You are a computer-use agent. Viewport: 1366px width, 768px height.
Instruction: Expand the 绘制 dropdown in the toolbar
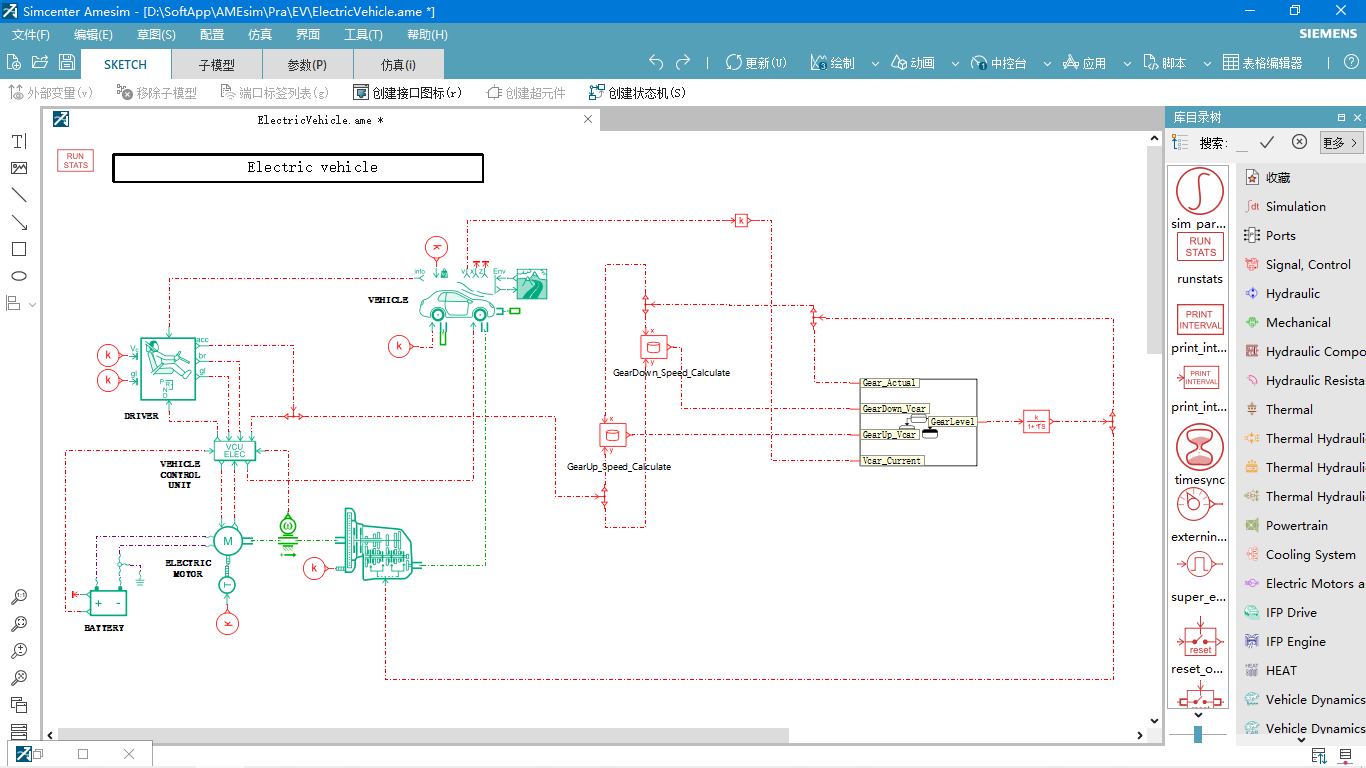click(876, 62)
